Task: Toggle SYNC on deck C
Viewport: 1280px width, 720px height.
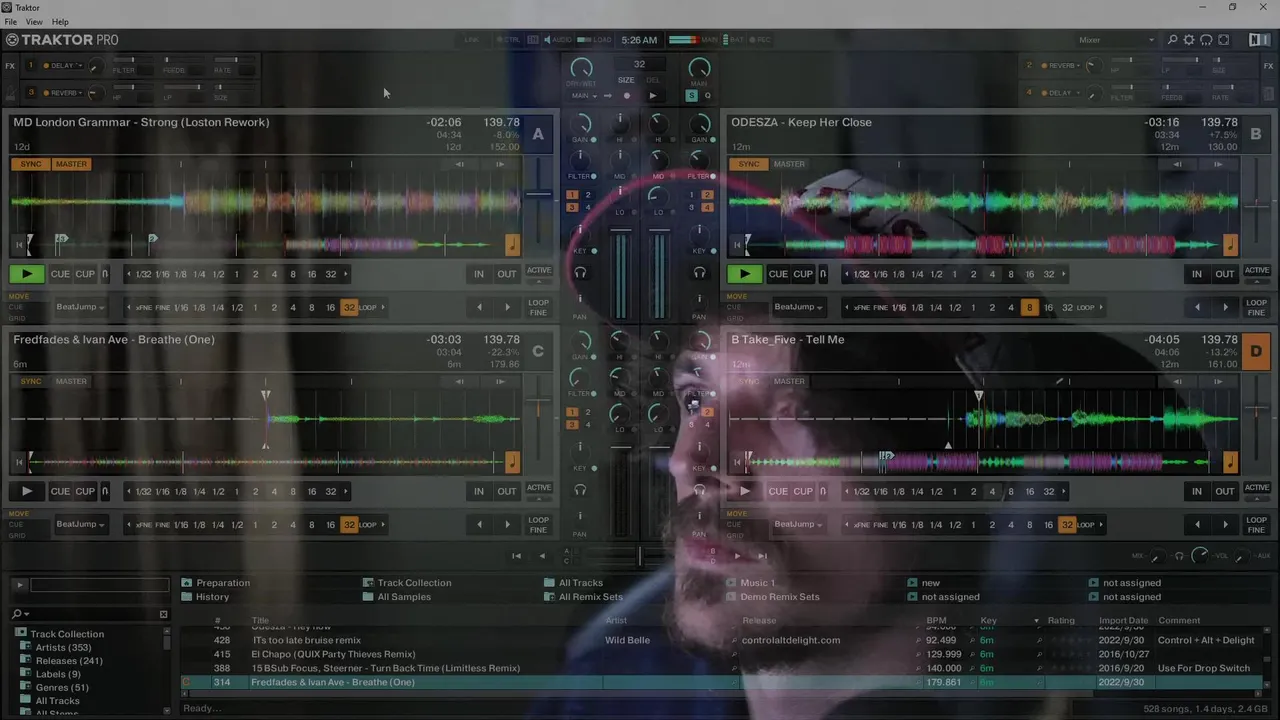Action: [x=31, y=381]
